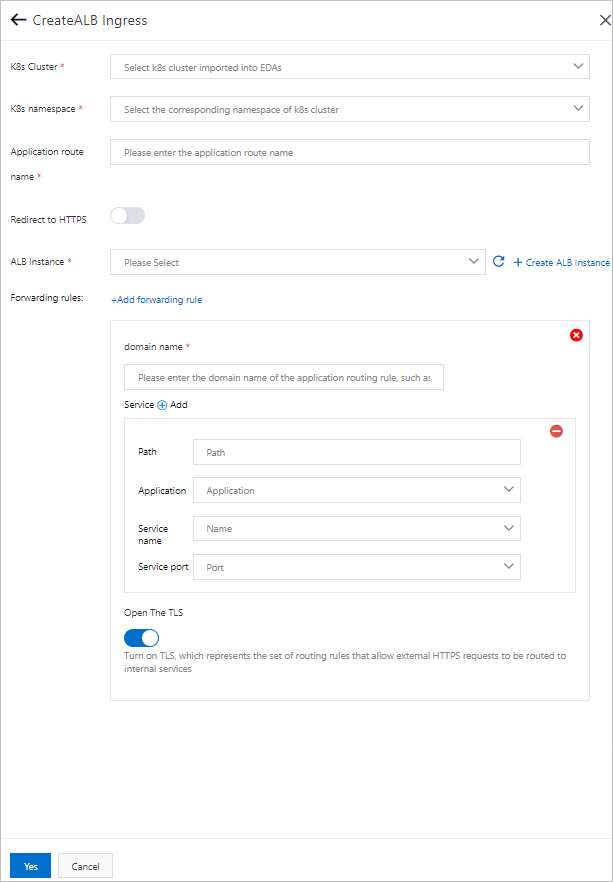Open the ALB Instance Please Select dropdown
Screen dimensions: 613x882
click(297, 262)
